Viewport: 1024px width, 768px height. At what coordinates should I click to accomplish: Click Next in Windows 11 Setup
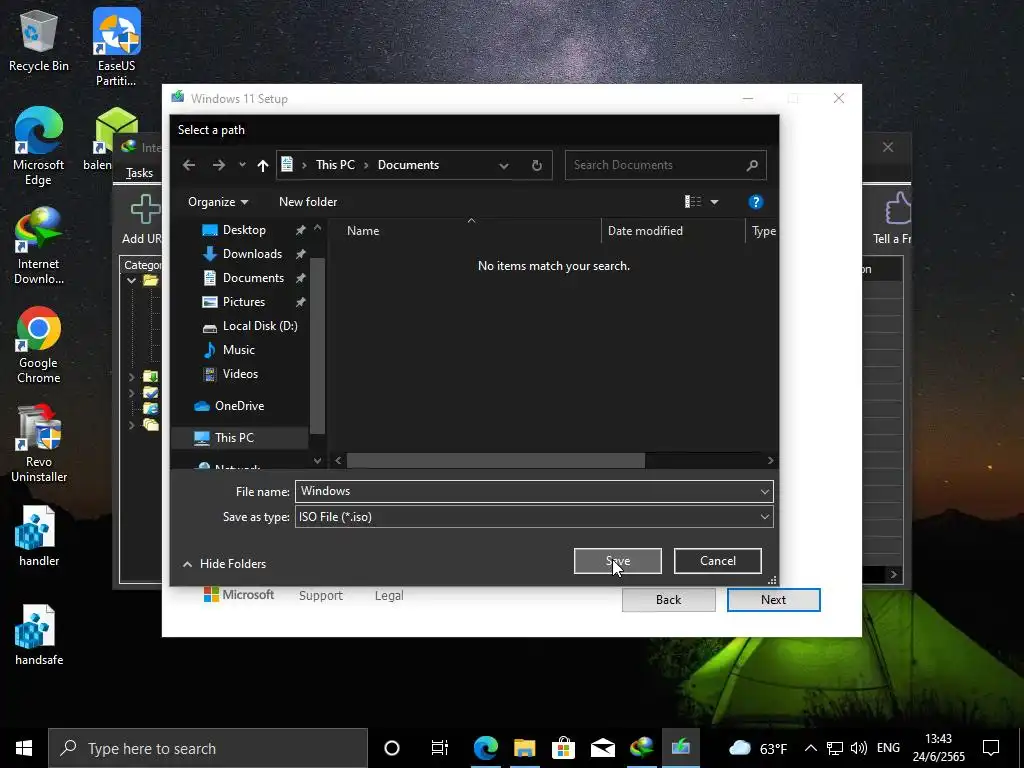[x=773, y=600]
